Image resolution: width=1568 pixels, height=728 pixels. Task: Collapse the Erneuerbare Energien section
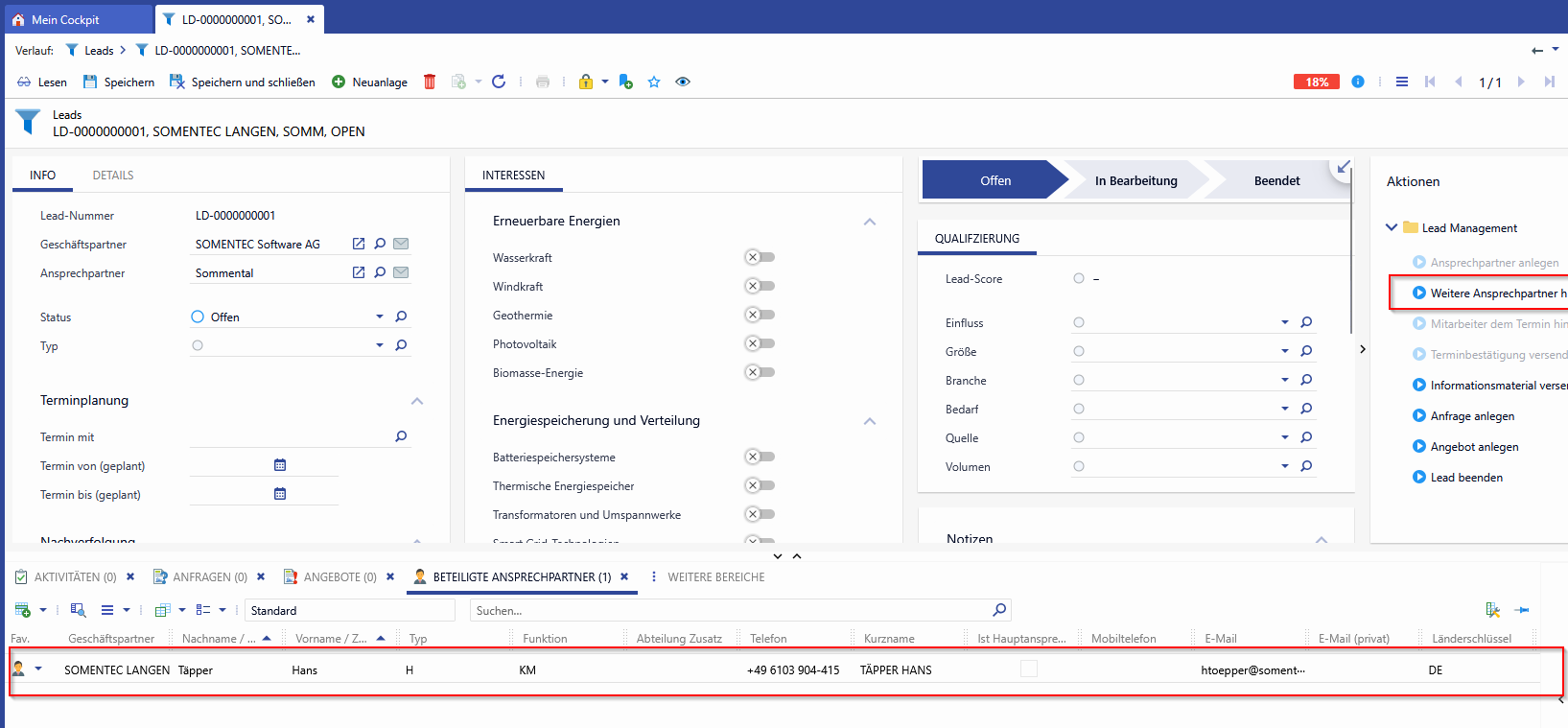coord(870,222)
